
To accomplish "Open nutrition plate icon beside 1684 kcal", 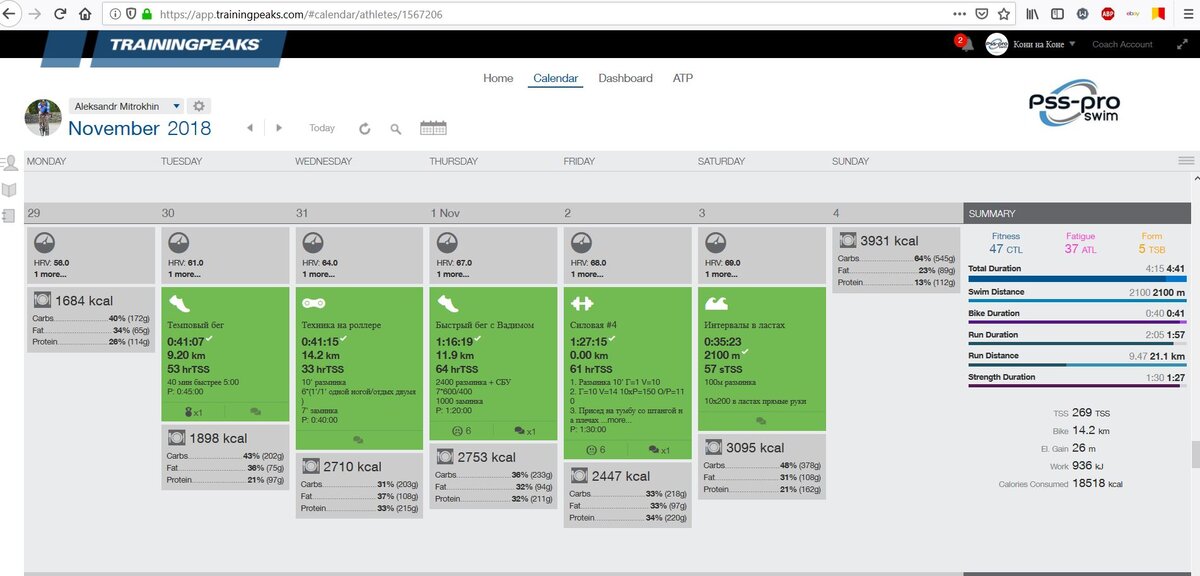I will tap(43, 299).
